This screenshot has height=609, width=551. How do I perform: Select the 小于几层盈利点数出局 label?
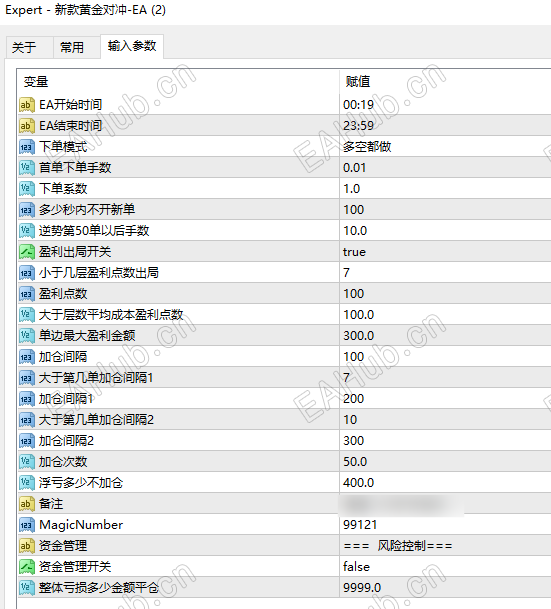(99, 273)
